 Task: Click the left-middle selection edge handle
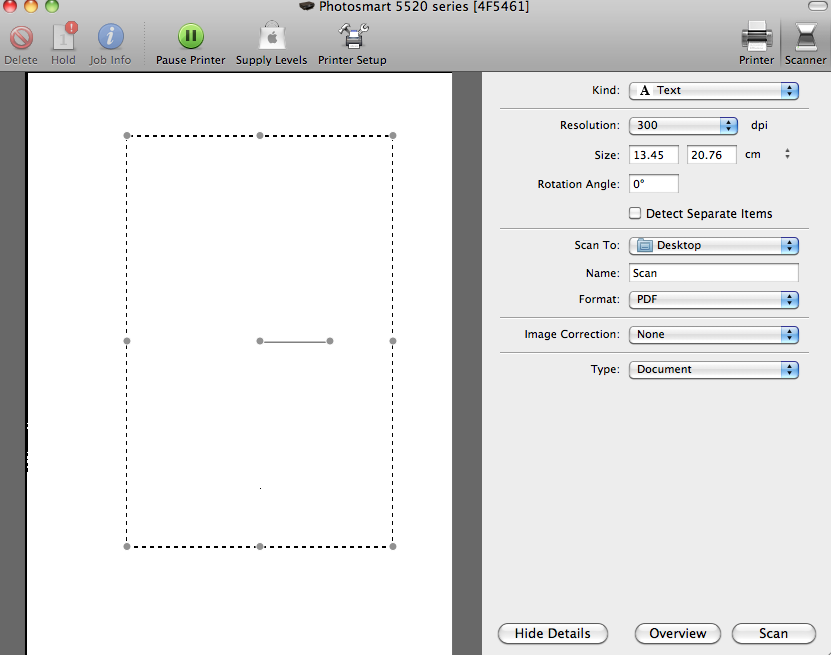click(127, 341)
